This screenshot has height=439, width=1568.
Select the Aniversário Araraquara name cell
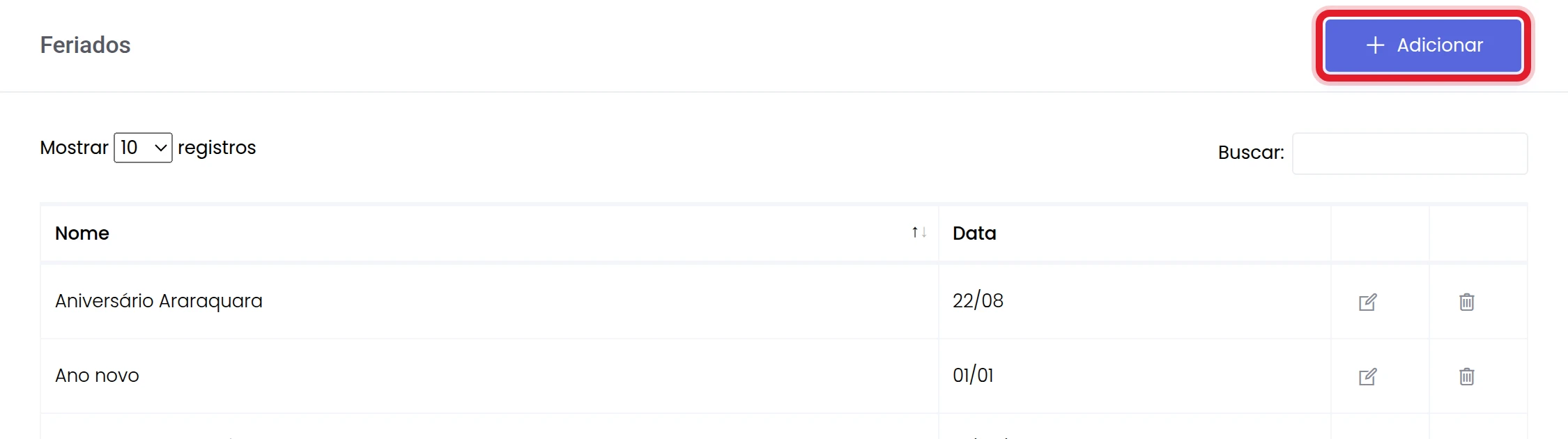point(489,301)
